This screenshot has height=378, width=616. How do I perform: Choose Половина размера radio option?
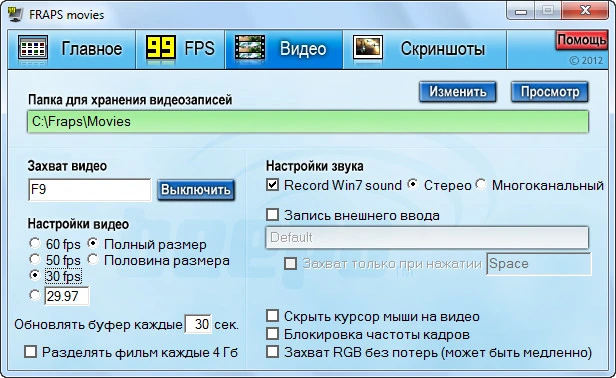coord(93,259)
